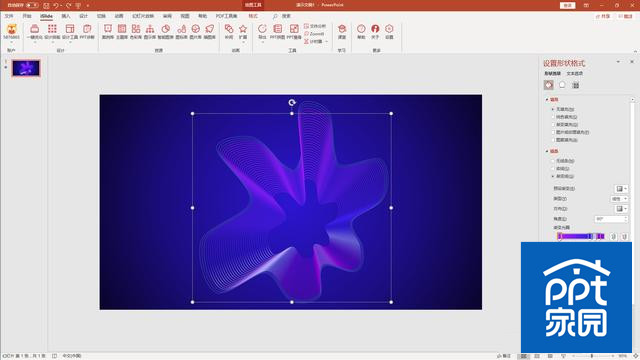Screen dimensions: 640x360
Task: Open the iSlide settings hexagon icon
Action: pyautogui.click(x=389, y=29)
